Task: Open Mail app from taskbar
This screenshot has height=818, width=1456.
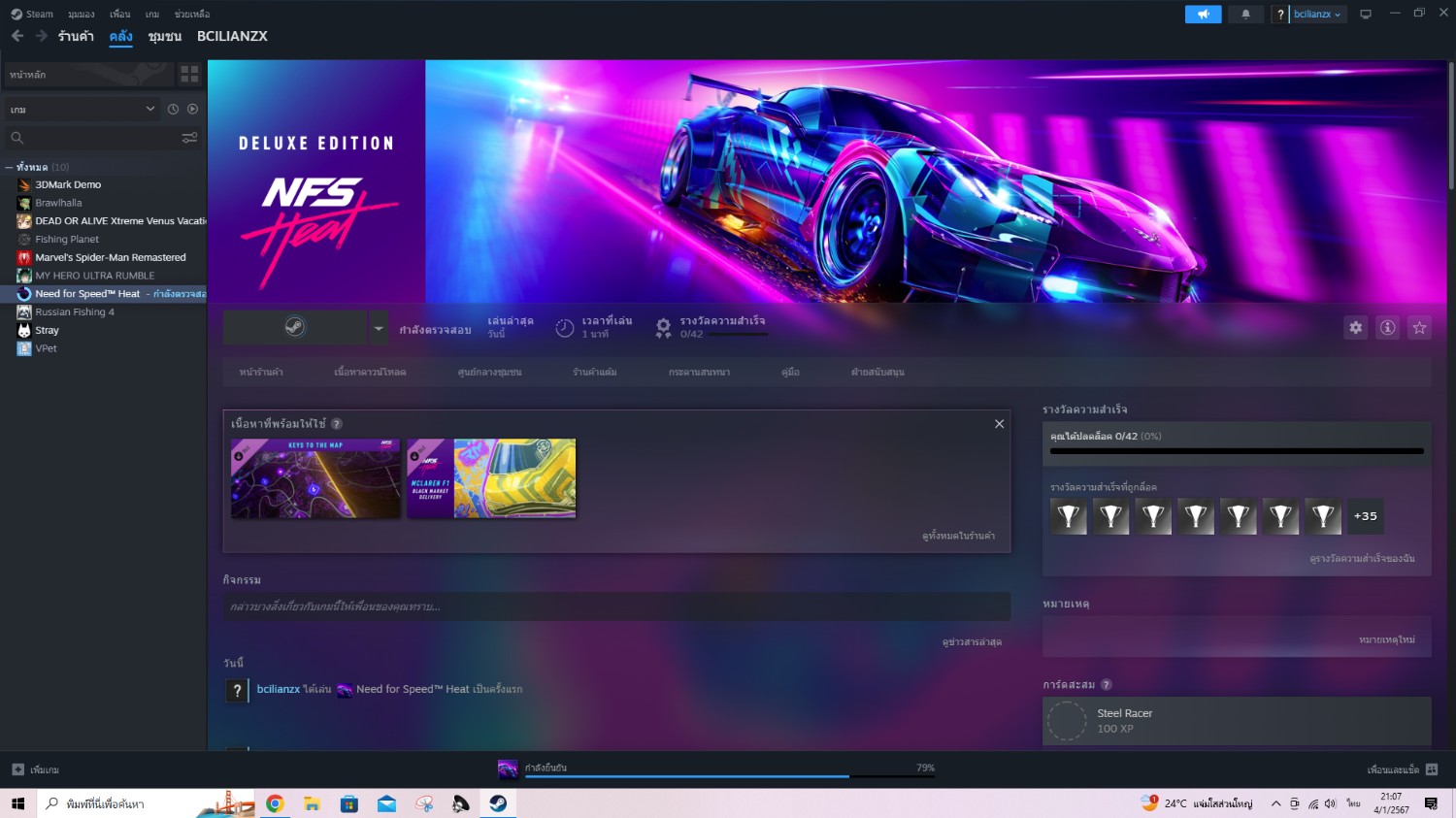Action: [x=386, y=803]
